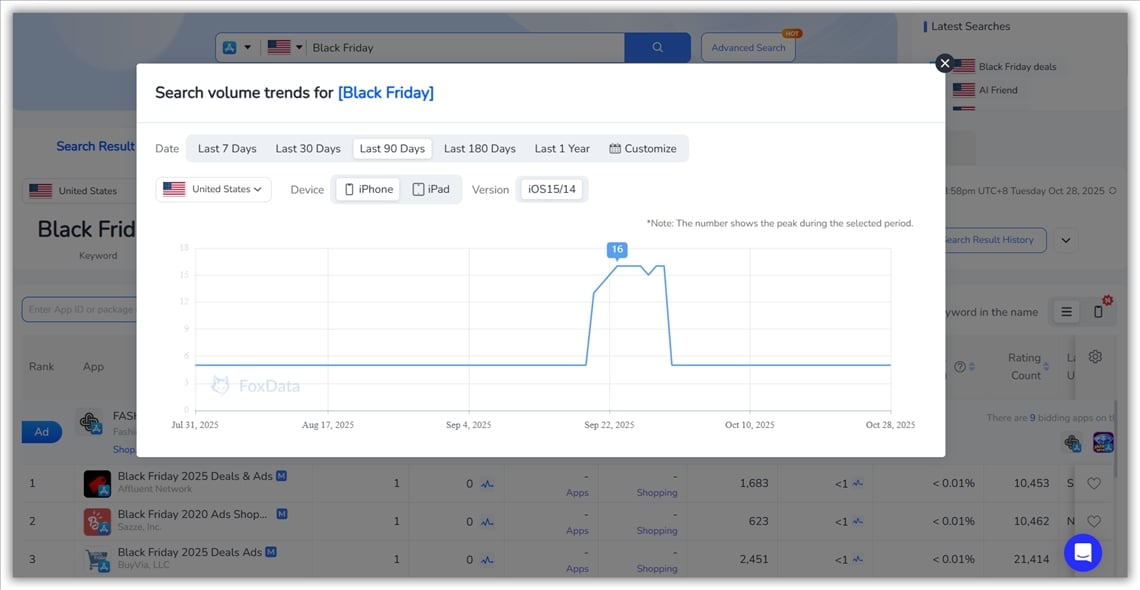1140x590 pixels.
Task: Click the Black Friday 2020 Ads Shop app icon
Action: click(x=97, y=521)
